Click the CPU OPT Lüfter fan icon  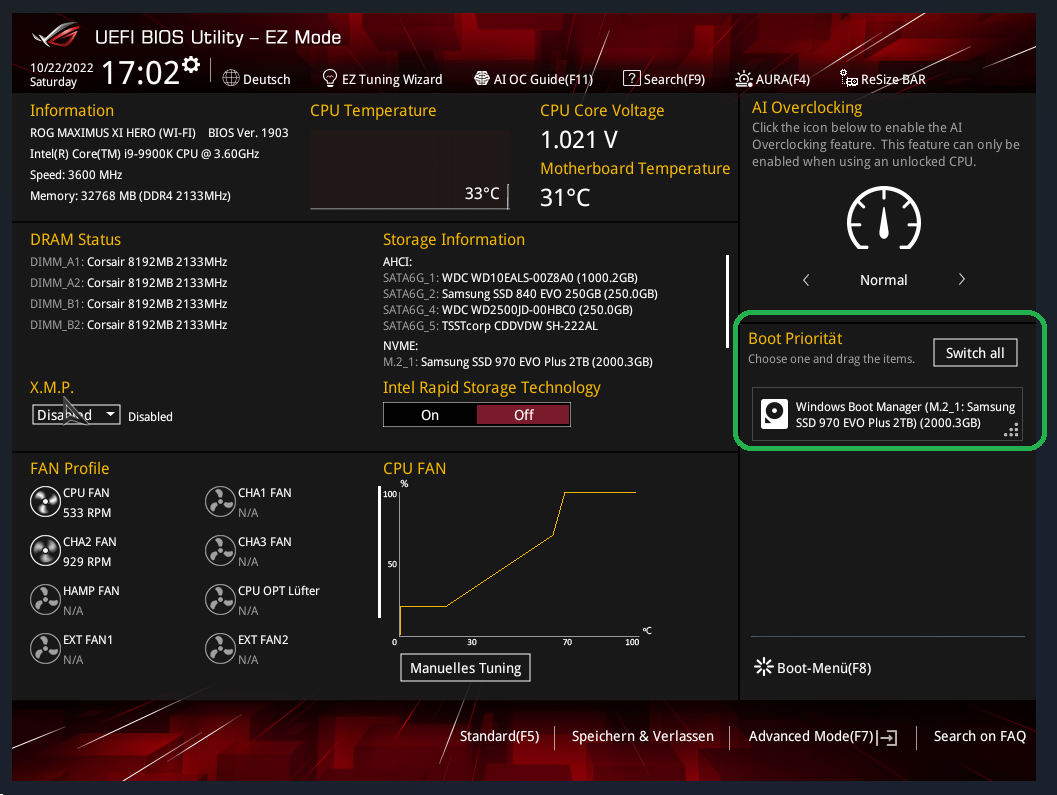coord(220,599)
